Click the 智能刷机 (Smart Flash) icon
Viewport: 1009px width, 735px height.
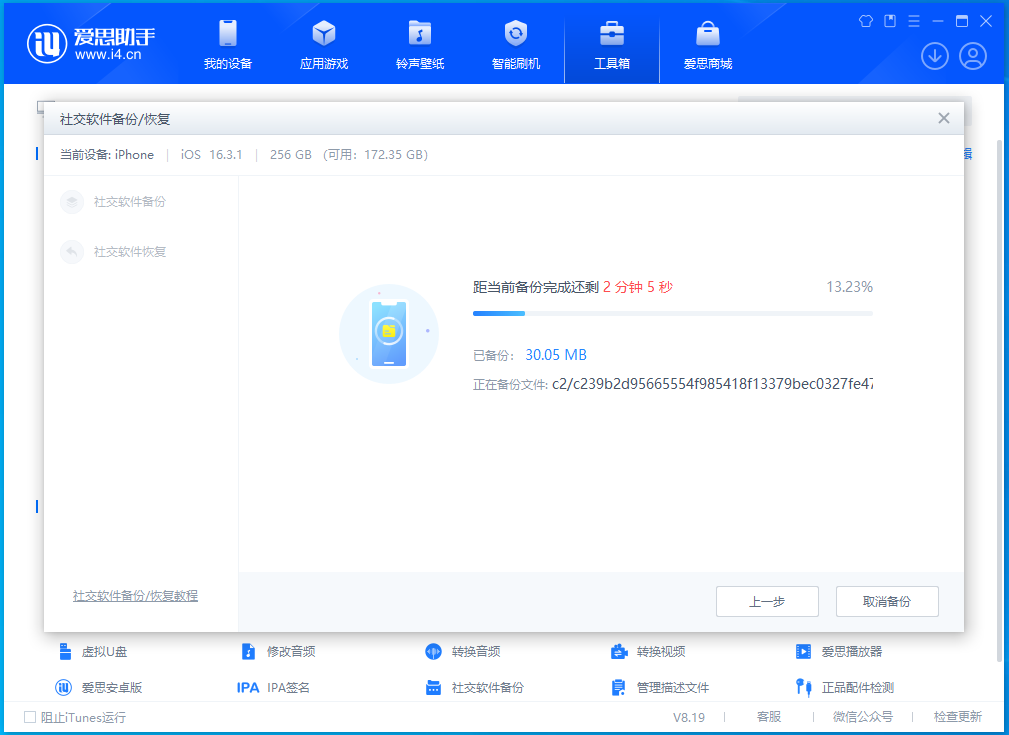pos(515,45)
